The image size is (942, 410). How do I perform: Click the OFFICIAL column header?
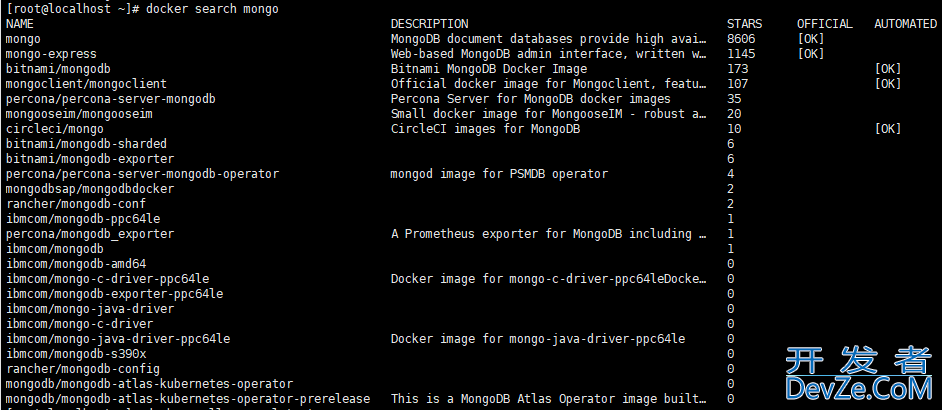click(824, 24)
